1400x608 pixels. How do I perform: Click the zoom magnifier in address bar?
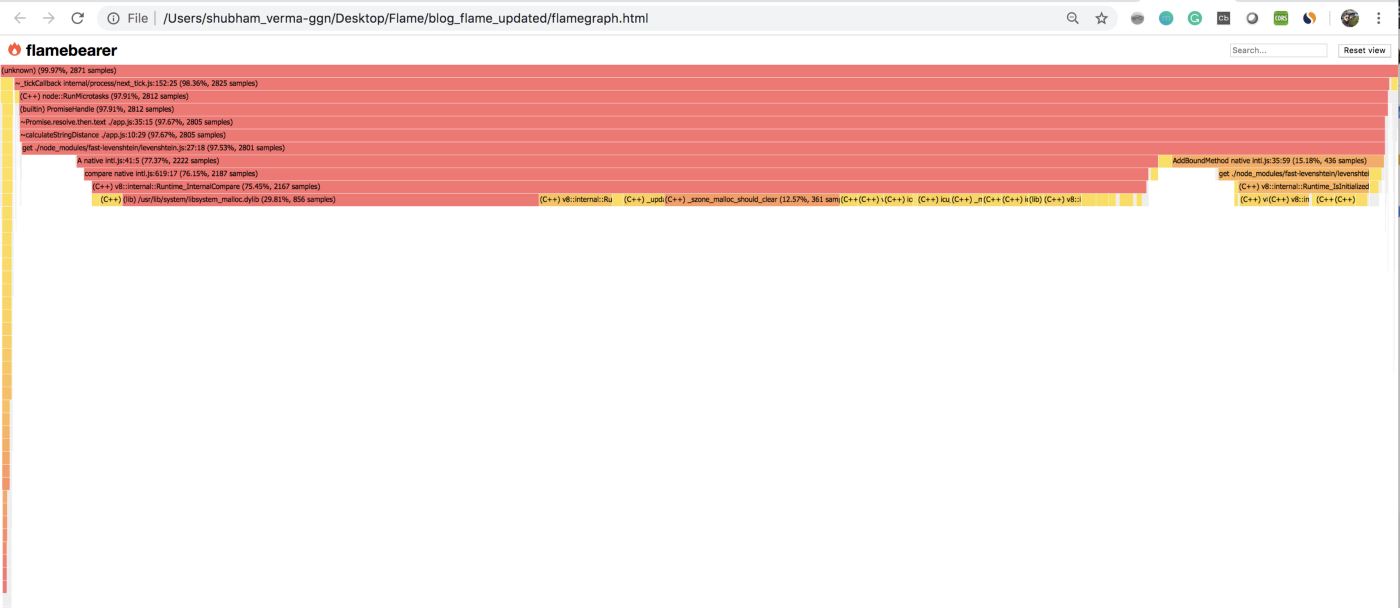pyautogui.click(x=1073, y=18)
